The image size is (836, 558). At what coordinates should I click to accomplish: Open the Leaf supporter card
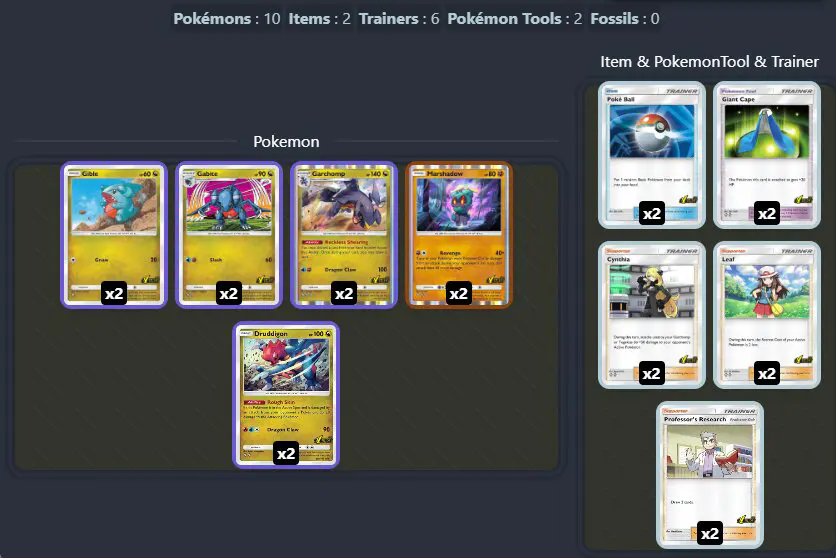(767, 314)
